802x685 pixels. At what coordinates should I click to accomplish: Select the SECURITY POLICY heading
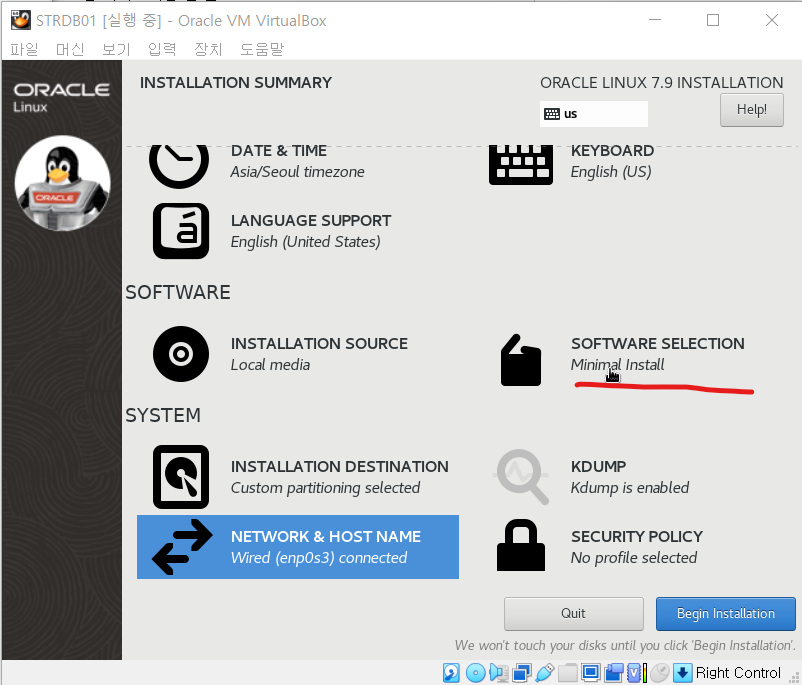637,536
